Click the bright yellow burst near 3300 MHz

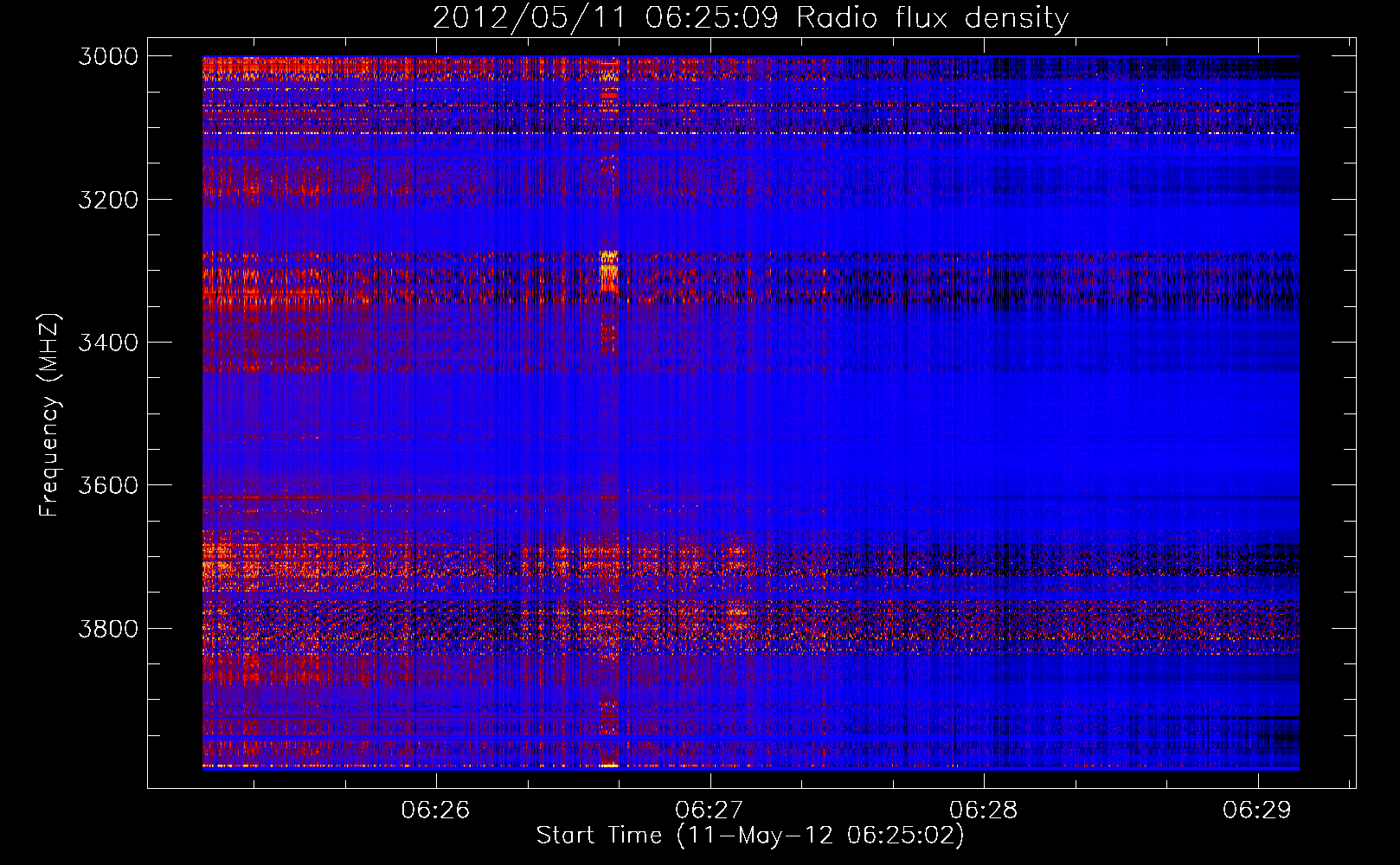click(609, 270)
